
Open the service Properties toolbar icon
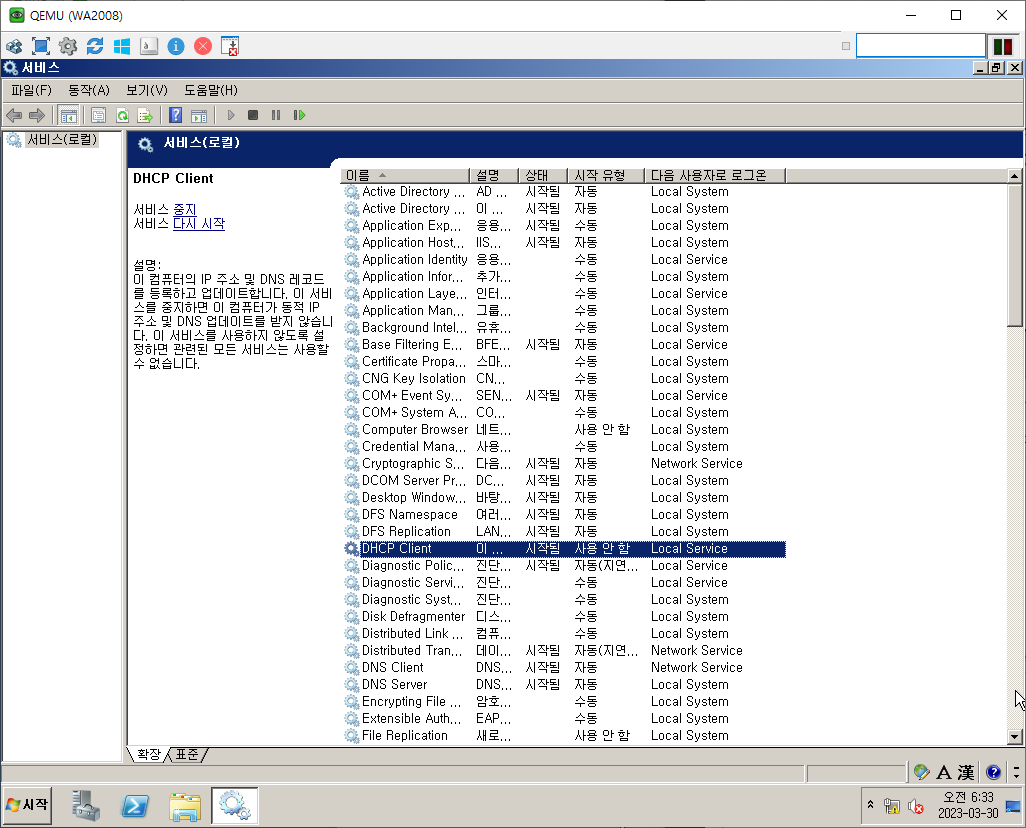tap(98, 116)
